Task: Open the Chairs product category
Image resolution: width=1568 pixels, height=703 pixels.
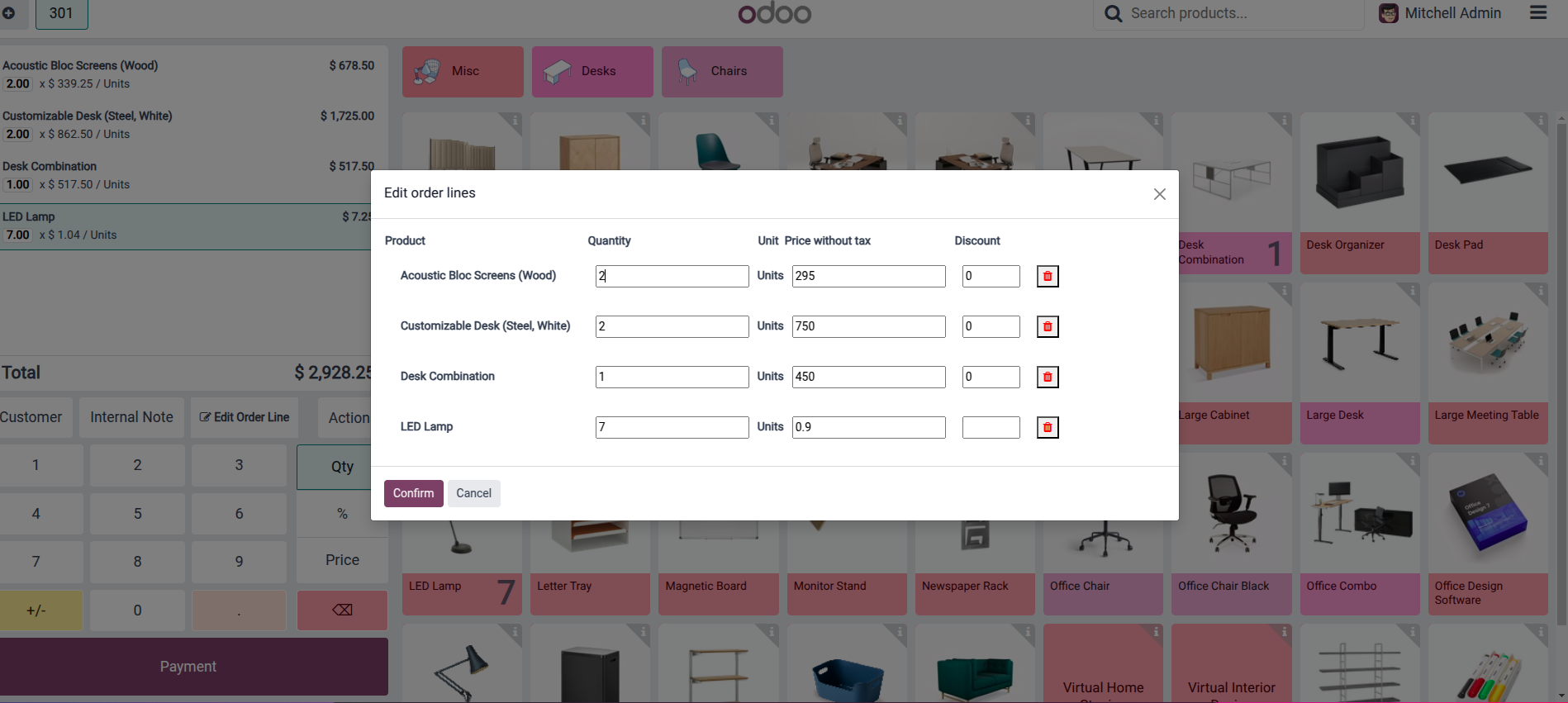Action: tap(722, 72)
